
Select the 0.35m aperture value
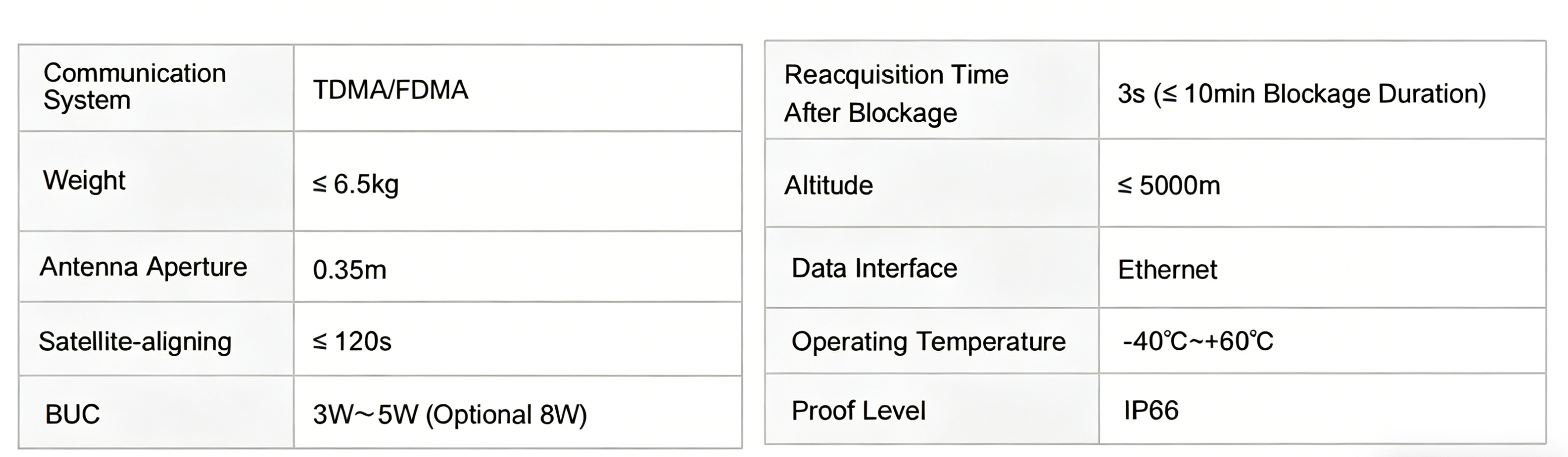pos(349,270)
